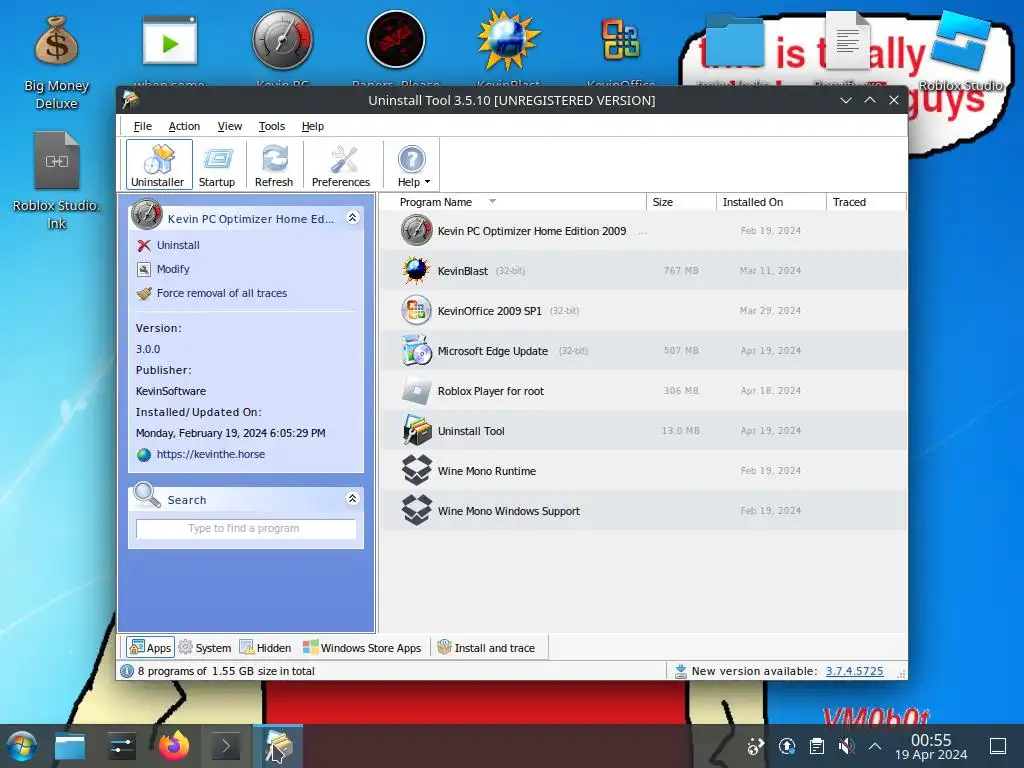Select the Roblox Player for root icon
Viewport: 1024px width, 768px height.
[x=416, y=391]
